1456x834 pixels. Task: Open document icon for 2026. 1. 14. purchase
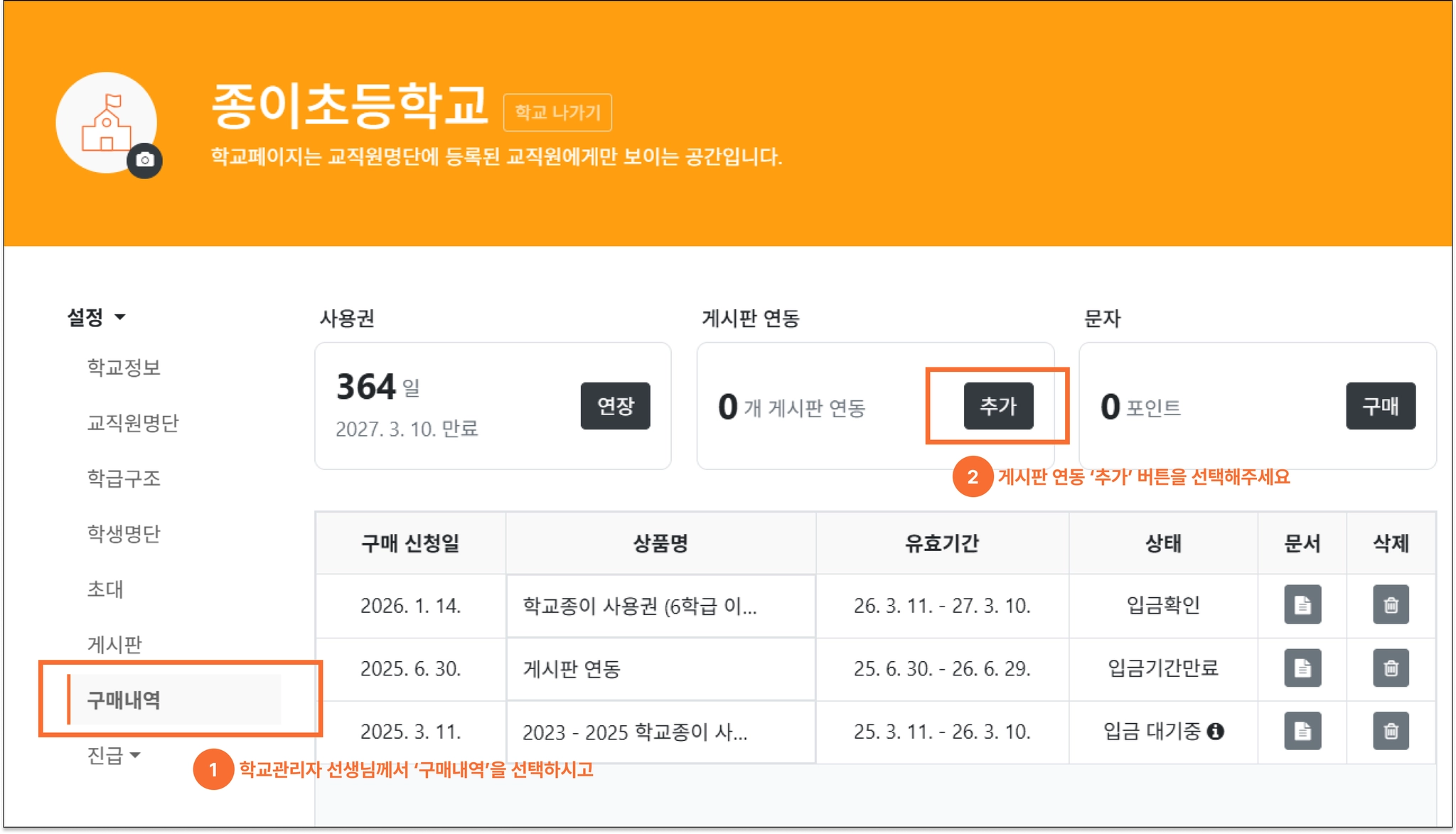point(1302,605)
